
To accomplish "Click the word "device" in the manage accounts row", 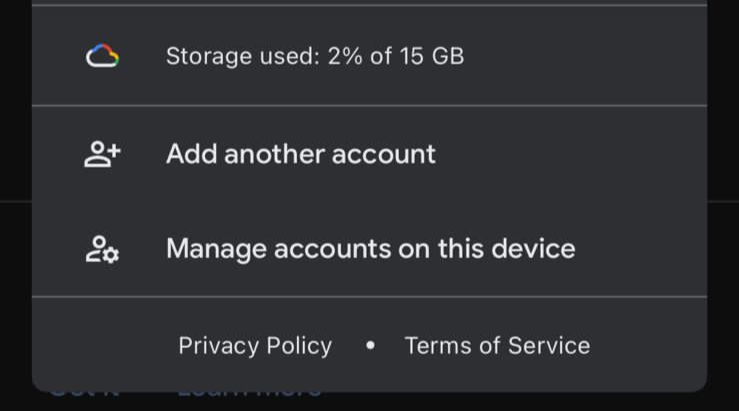I will coord(533,248).
